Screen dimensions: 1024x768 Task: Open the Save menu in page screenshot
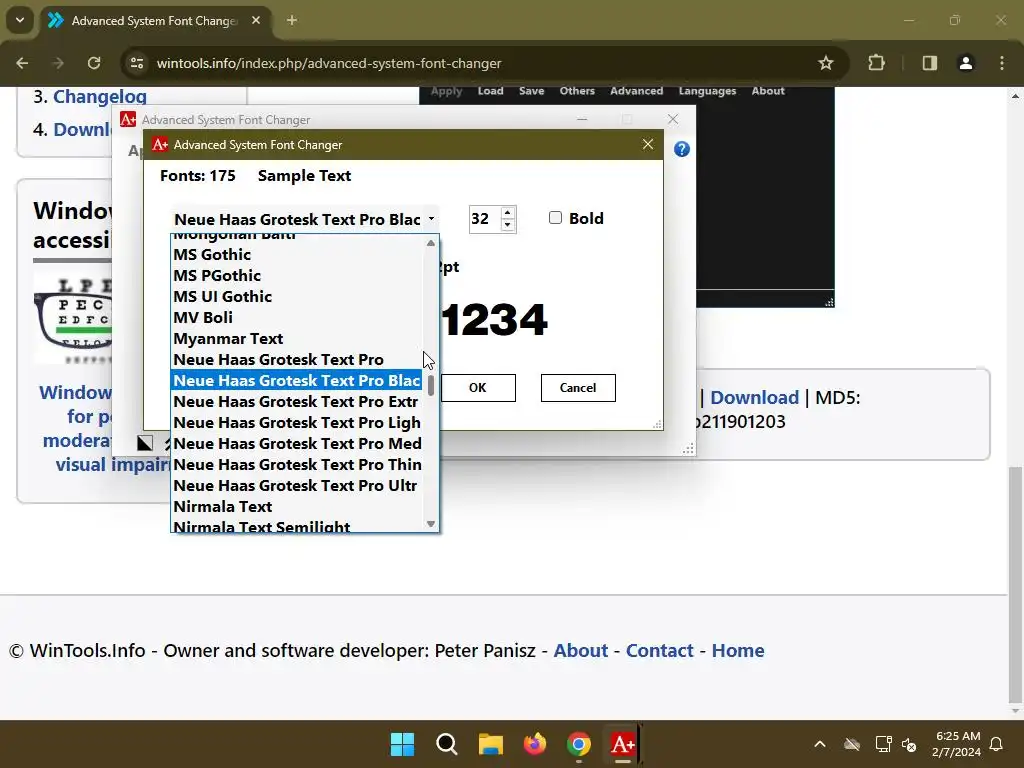(532, 91)
